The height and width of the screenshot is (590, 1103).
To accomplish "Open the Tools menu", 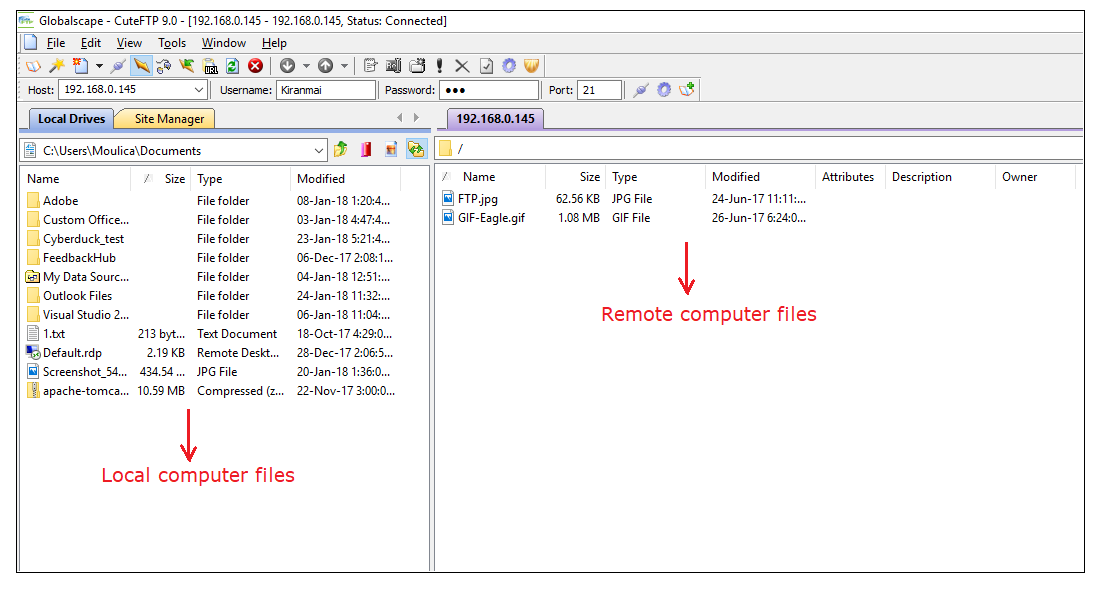I will [172, 43].
